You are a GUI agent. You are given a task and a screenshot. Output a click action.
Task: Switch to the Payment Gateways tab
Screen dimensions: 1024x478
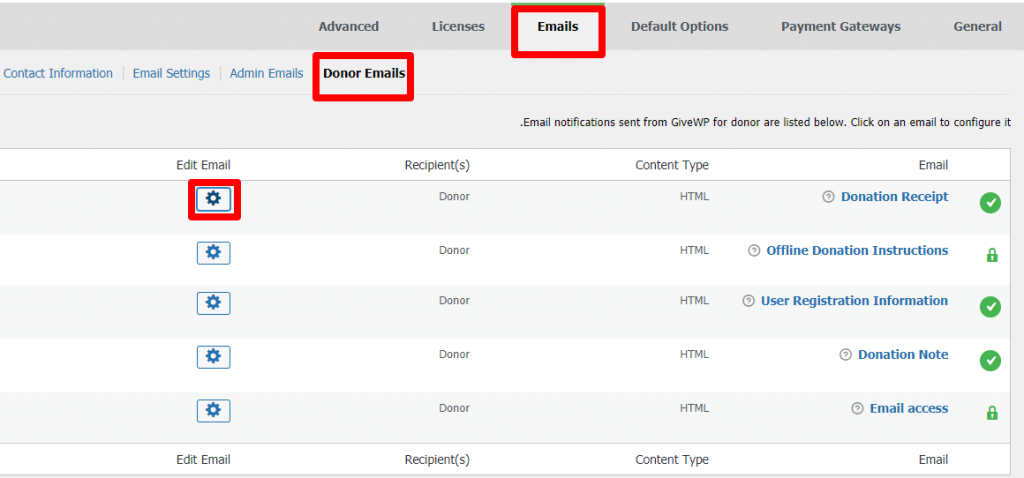(x=840, y=27)
